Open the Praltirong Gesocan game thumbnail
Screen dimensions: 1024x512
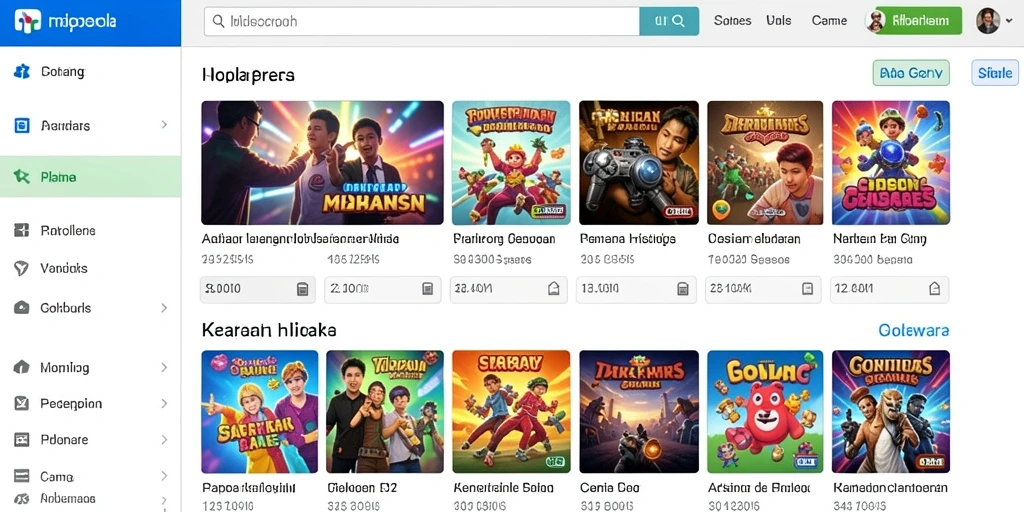511,163
